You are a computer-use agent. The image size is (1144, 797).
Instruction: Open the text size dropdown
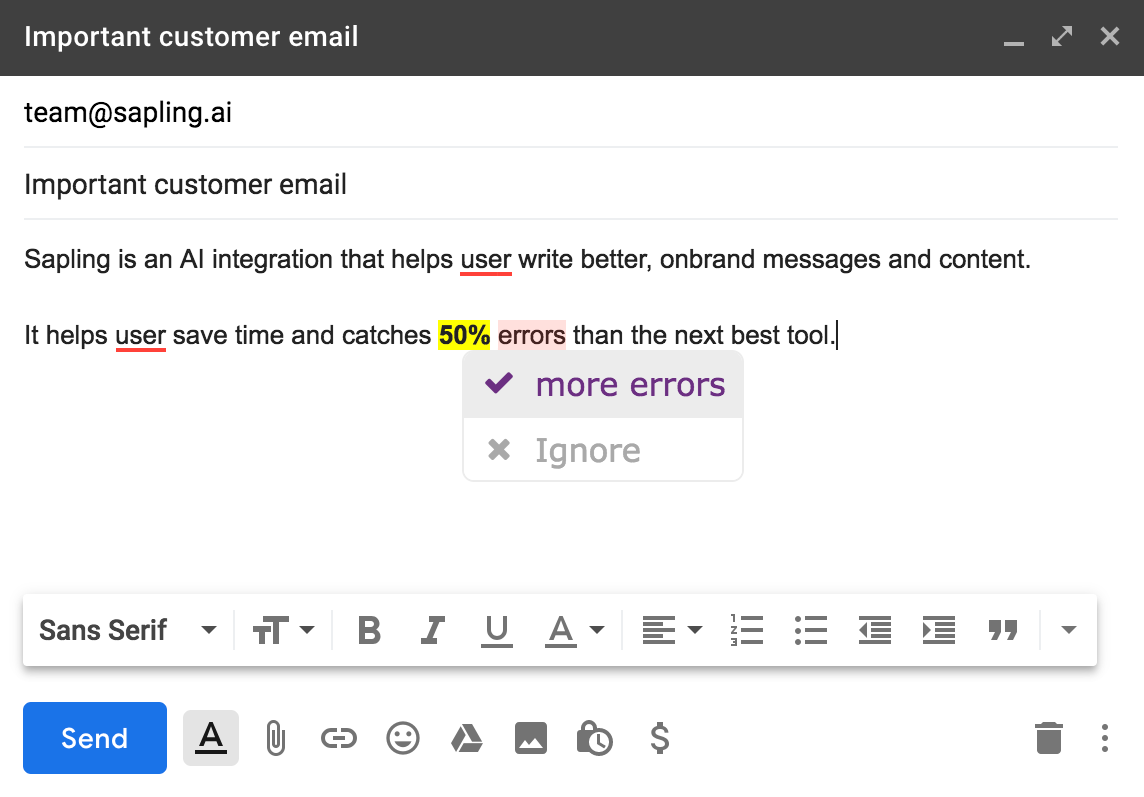tap(283, 630)
